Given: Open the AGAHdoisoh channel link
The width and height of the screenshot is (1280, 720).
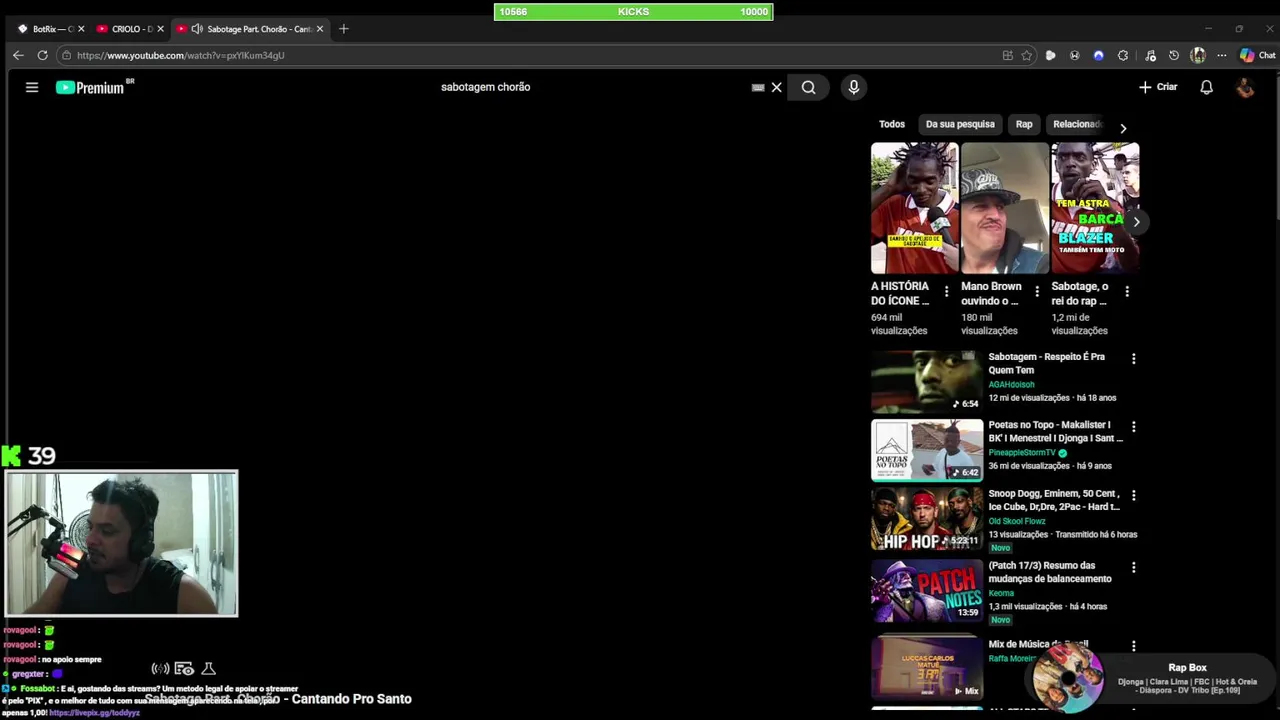Looking at the screenshot, I should 1011,384.
